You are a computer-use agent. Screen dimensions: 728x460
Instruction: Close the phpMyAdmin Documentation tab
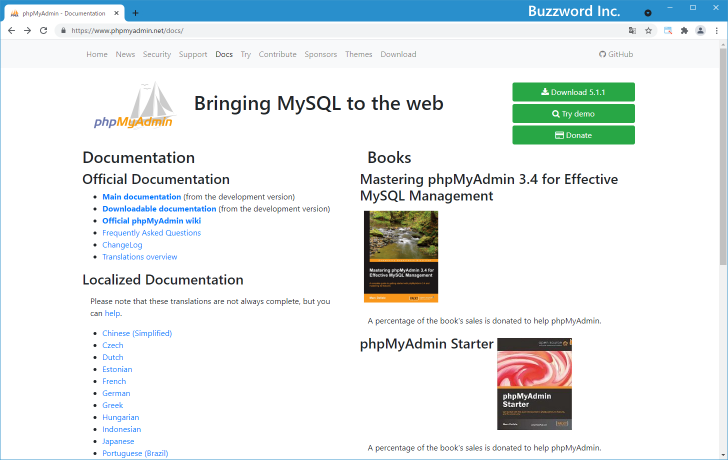click(118, 12)
